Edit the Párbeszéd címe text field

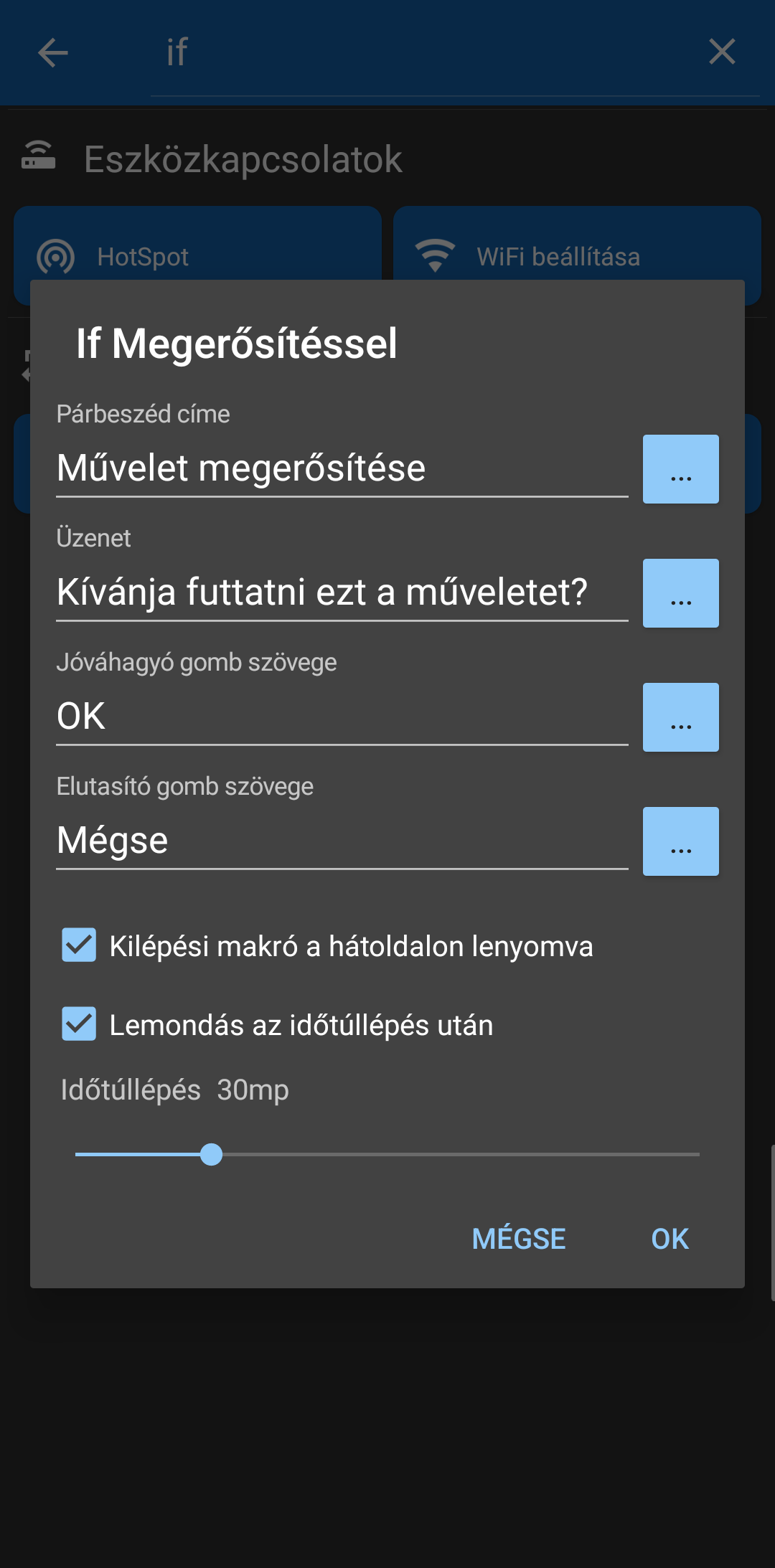coord(342,468)
